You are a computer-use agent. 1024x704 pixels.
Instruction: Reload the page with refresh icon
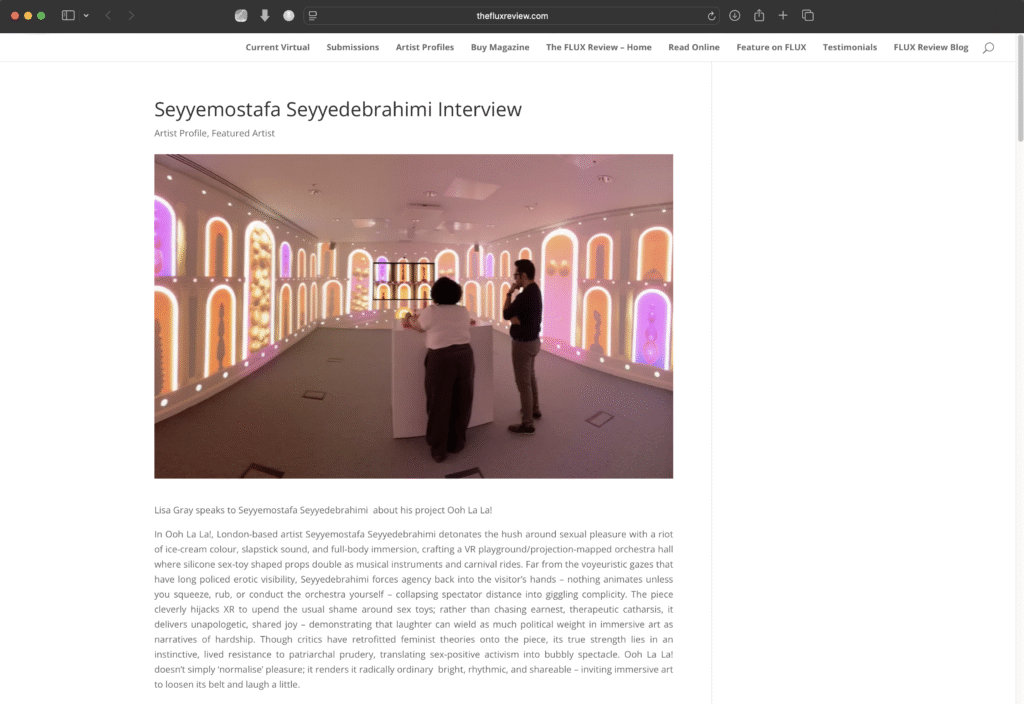tap(711, 16)
